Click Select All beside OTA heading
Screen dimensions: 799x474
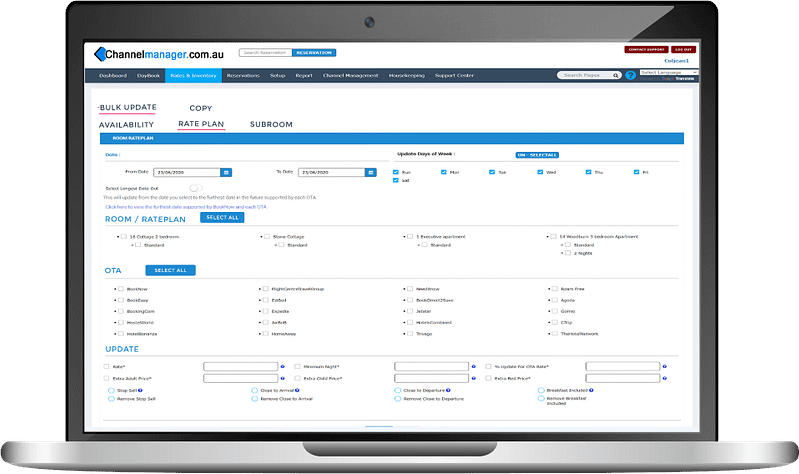(x=170, y=270)
